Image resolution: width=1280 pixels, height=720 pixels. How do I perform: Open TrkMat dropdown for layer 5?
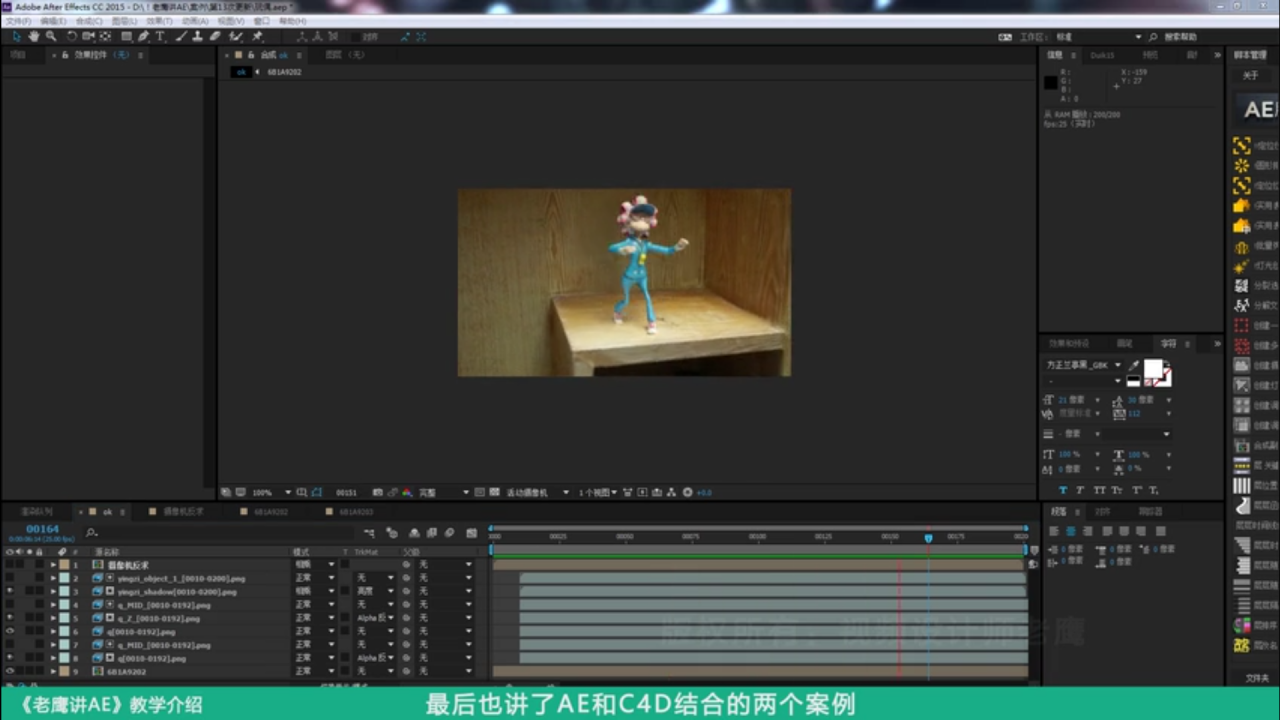376,618
